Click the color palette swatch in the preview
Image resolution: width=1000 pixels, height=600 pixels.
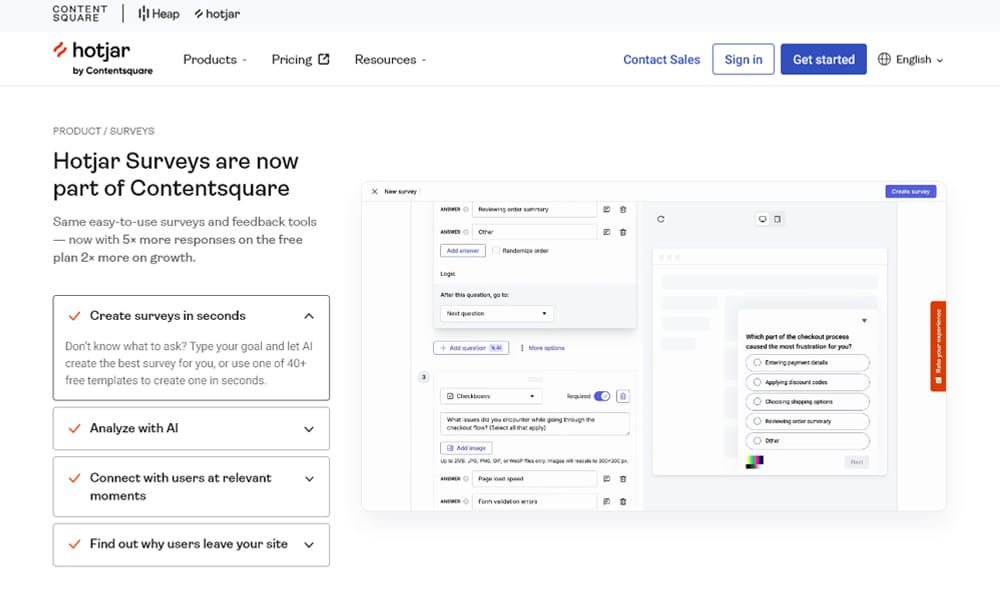(754, 461)
